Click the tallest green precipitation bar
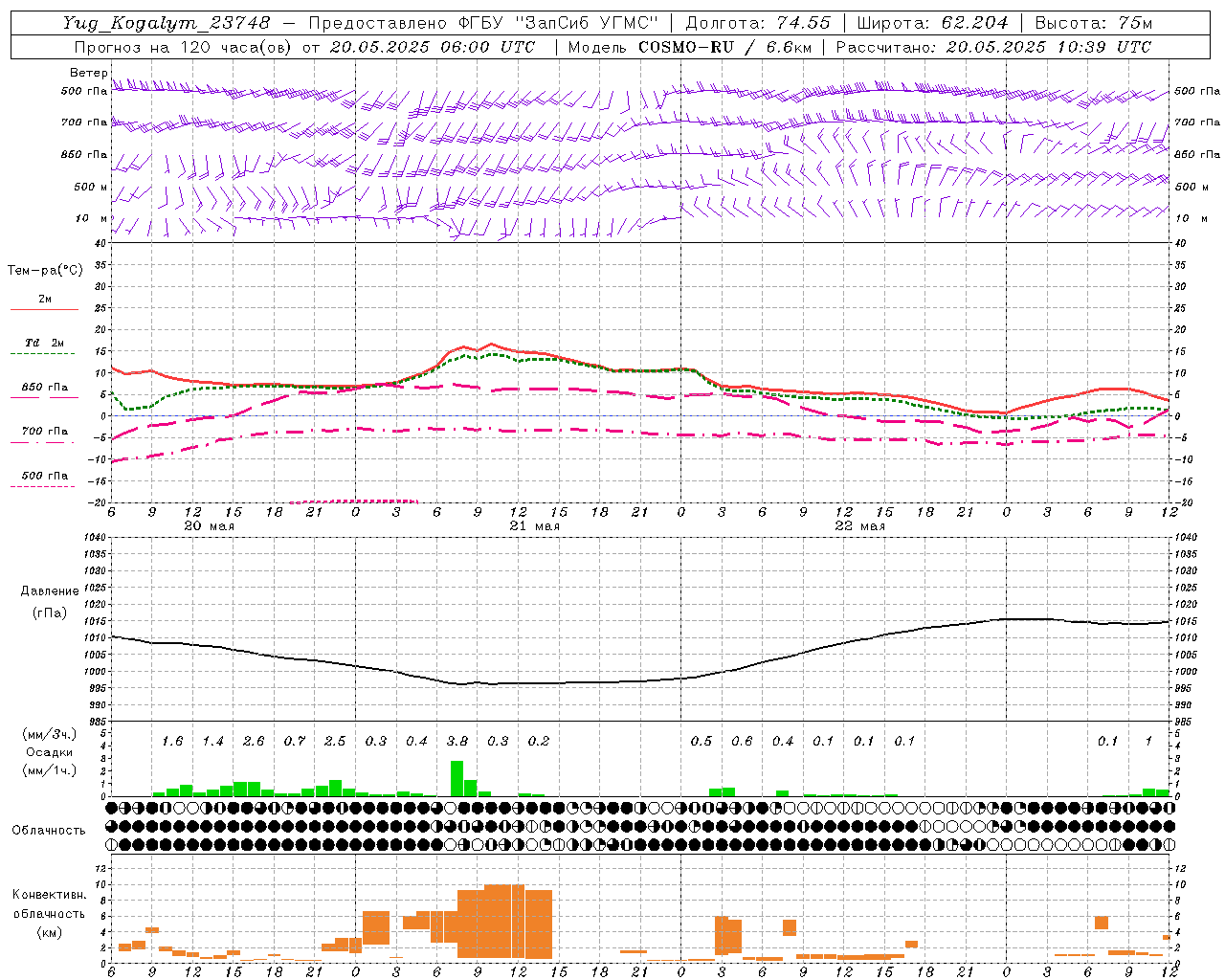Image resolution: width=1225 pixels, height=980 pixels. point(457,778)
